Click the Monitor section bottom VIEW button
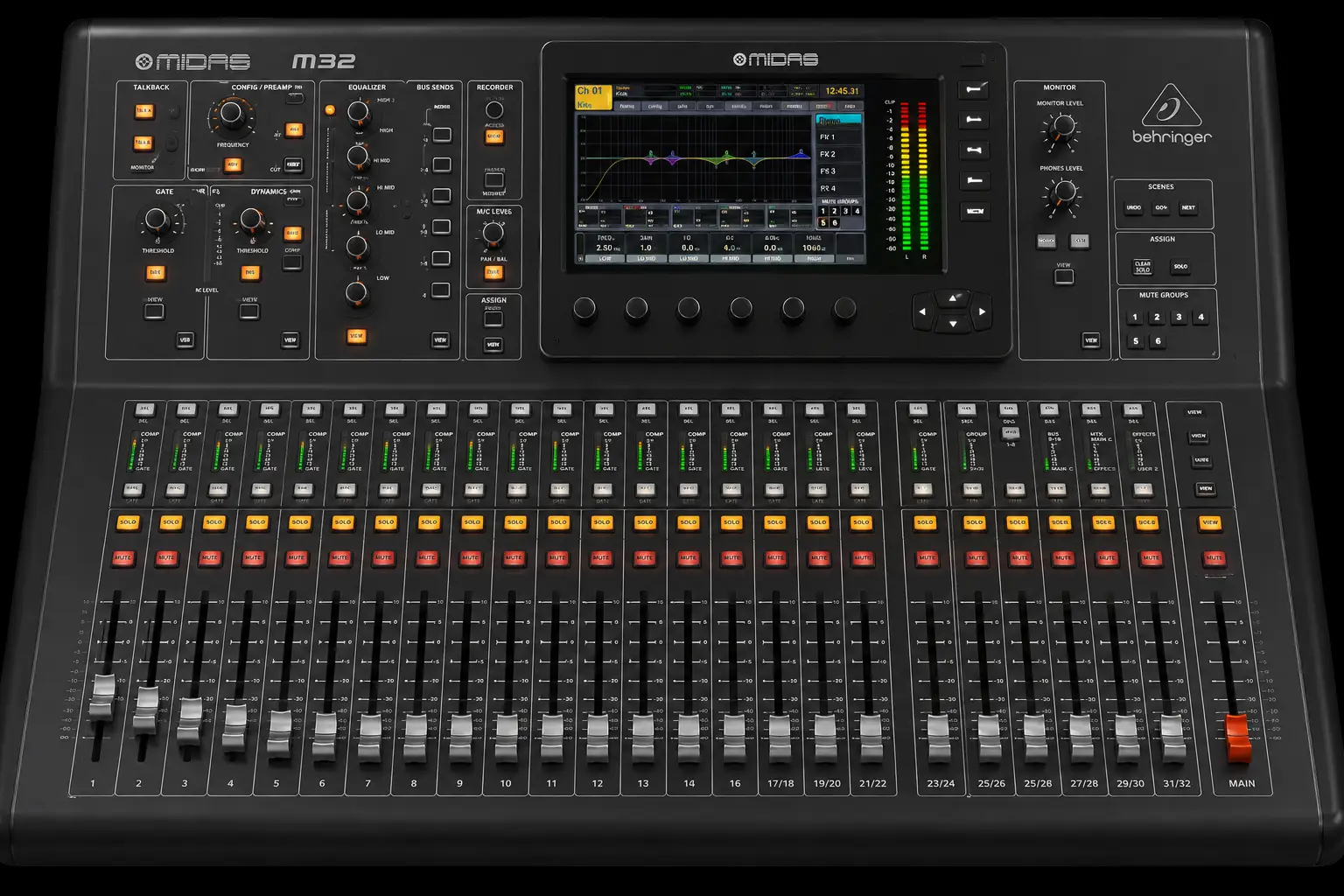The image size is (1344, 896). coord(1091,339)
